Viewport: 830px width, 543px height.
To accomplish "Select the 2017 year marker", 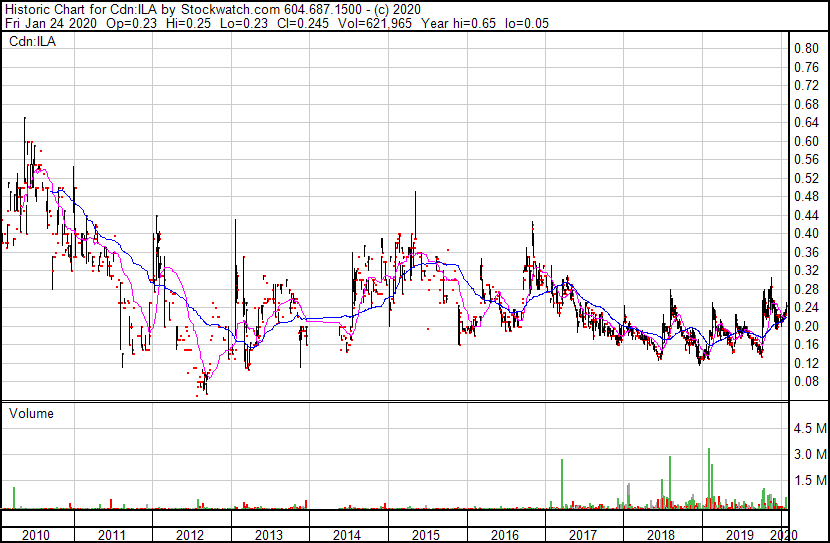I will tap(582, 535).
